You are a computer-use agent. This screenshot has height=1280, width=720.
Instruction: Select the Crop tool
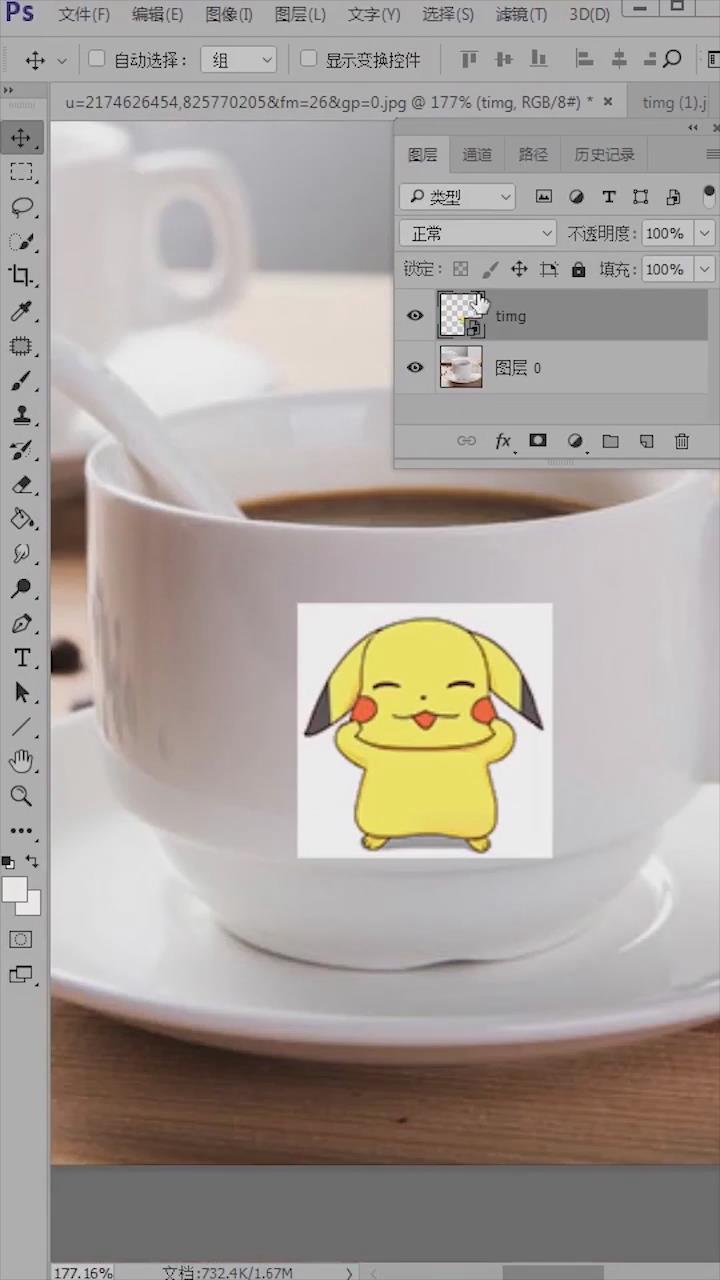(21, 276)
